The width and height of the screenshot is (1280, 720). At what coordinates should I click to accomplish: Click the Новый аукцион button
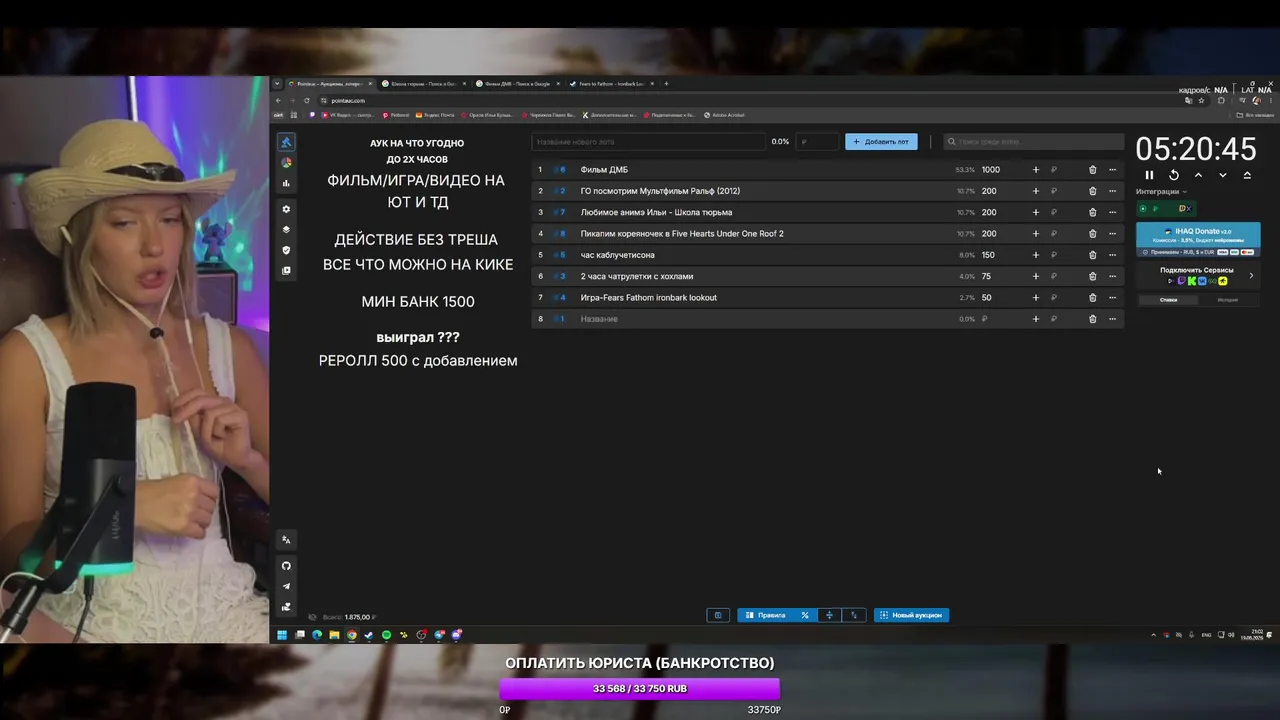pos(911,615)
